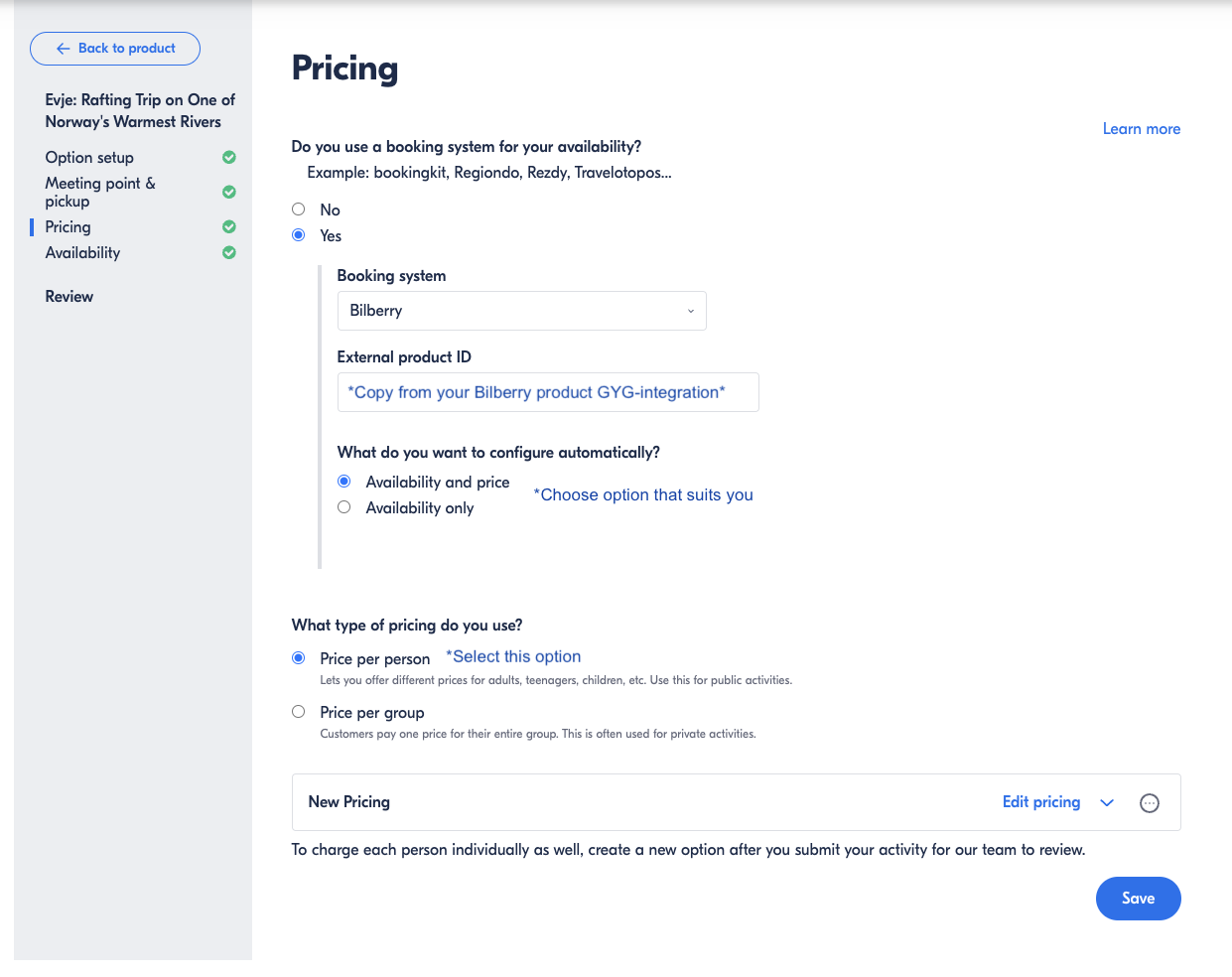
Task: Select the No radio button
Action: [298, 209]
